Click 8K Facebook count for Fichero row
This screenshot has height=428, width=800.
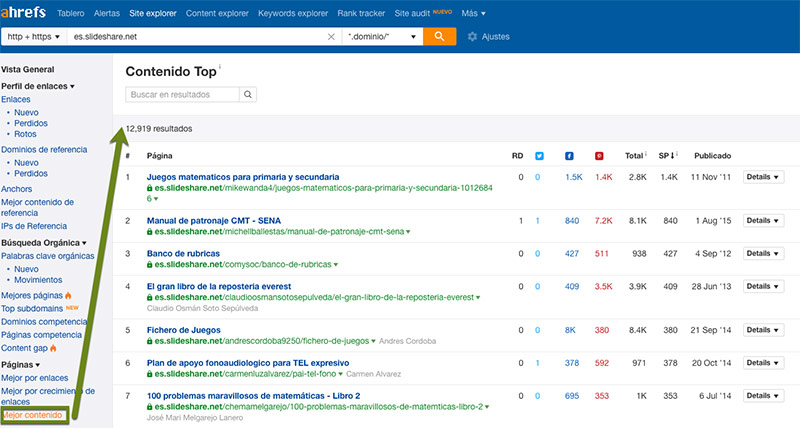click(570, 330)
